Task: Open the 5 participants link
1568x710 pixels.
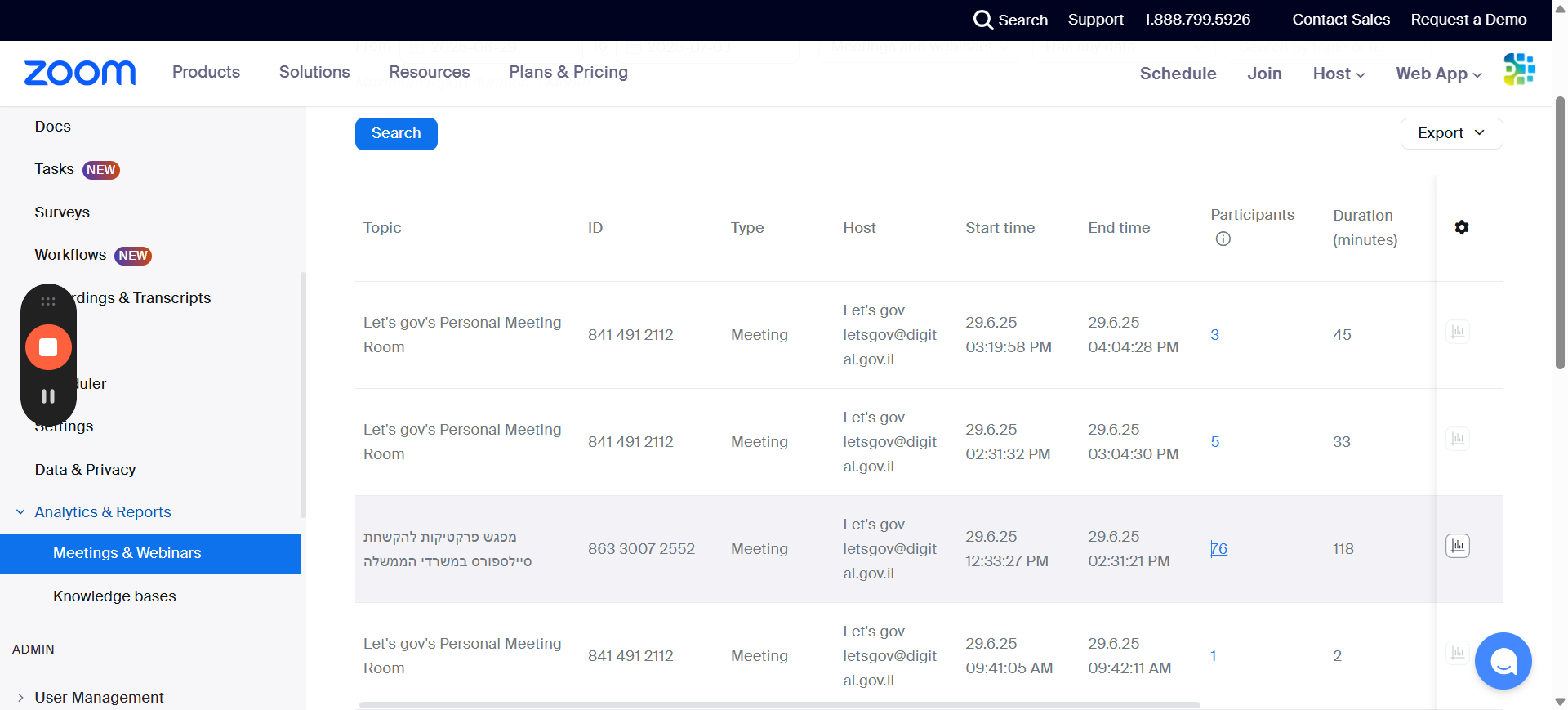Action: coord(1214,442)
